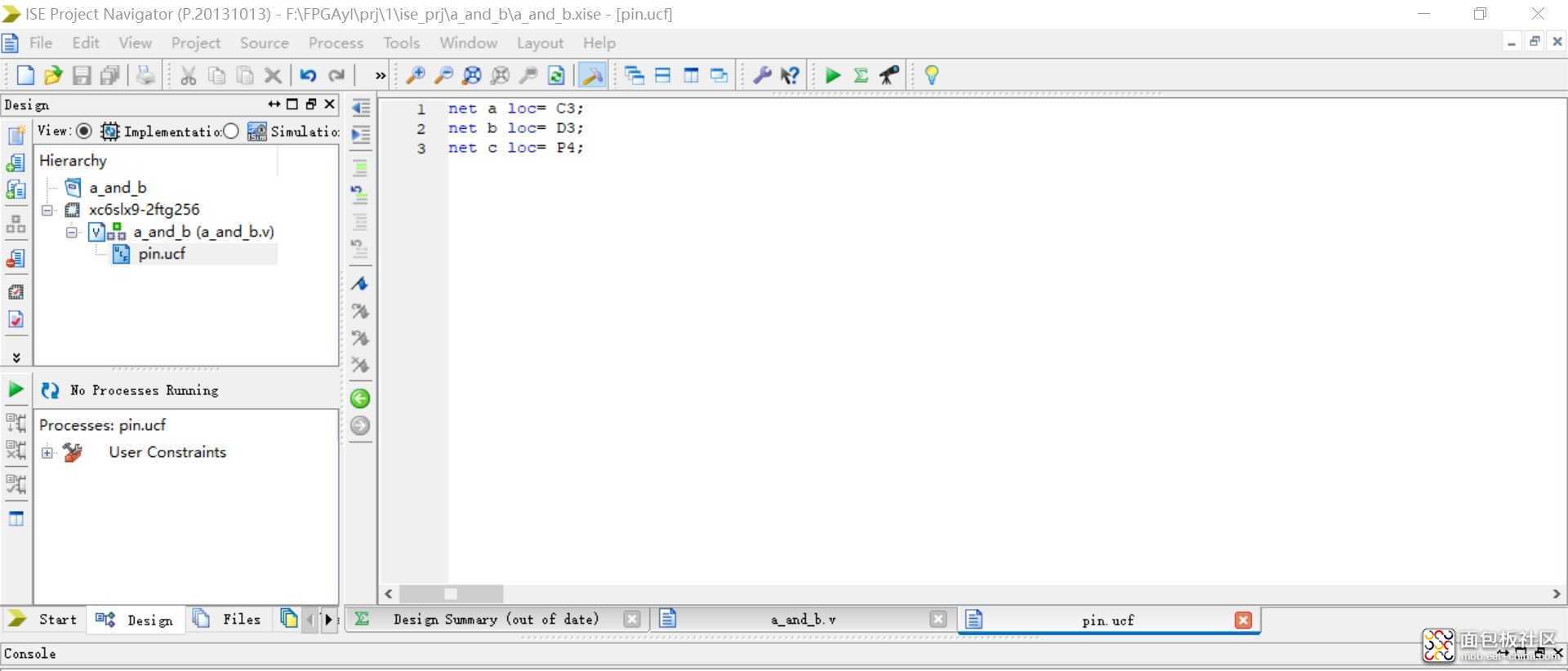Toggle the highlighted toolbar button
This screenshot has height=671, width=1568.
point(592,75)
